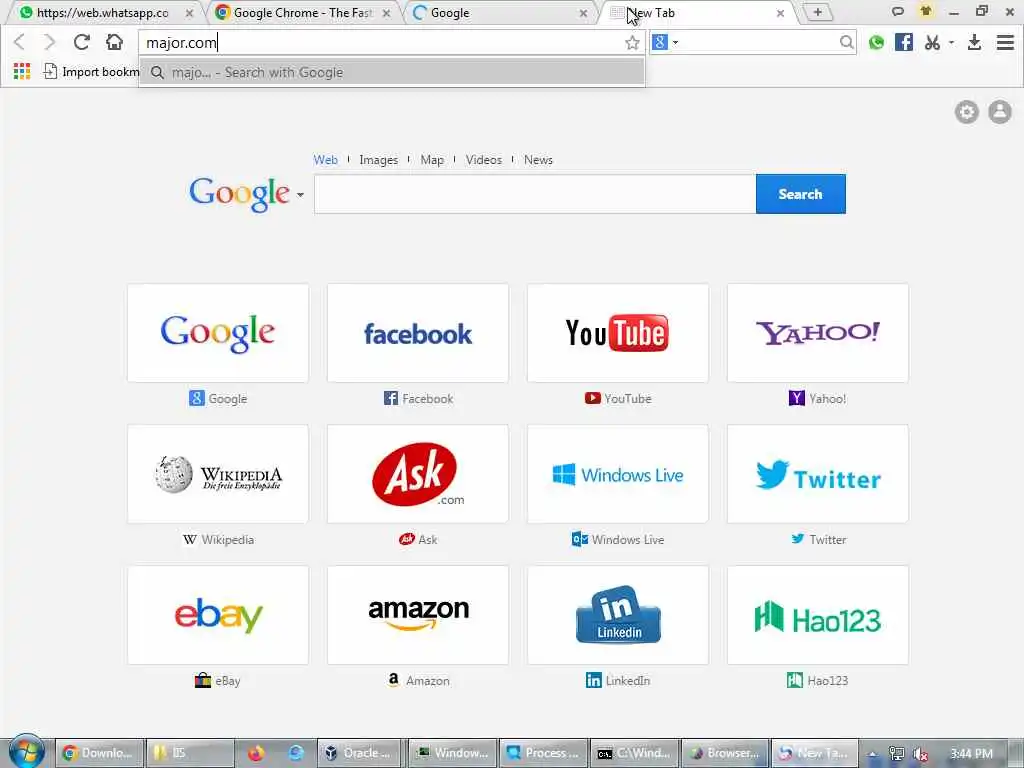
Task: Click the toolbar search magnifier icon
Action: (846, 42)
